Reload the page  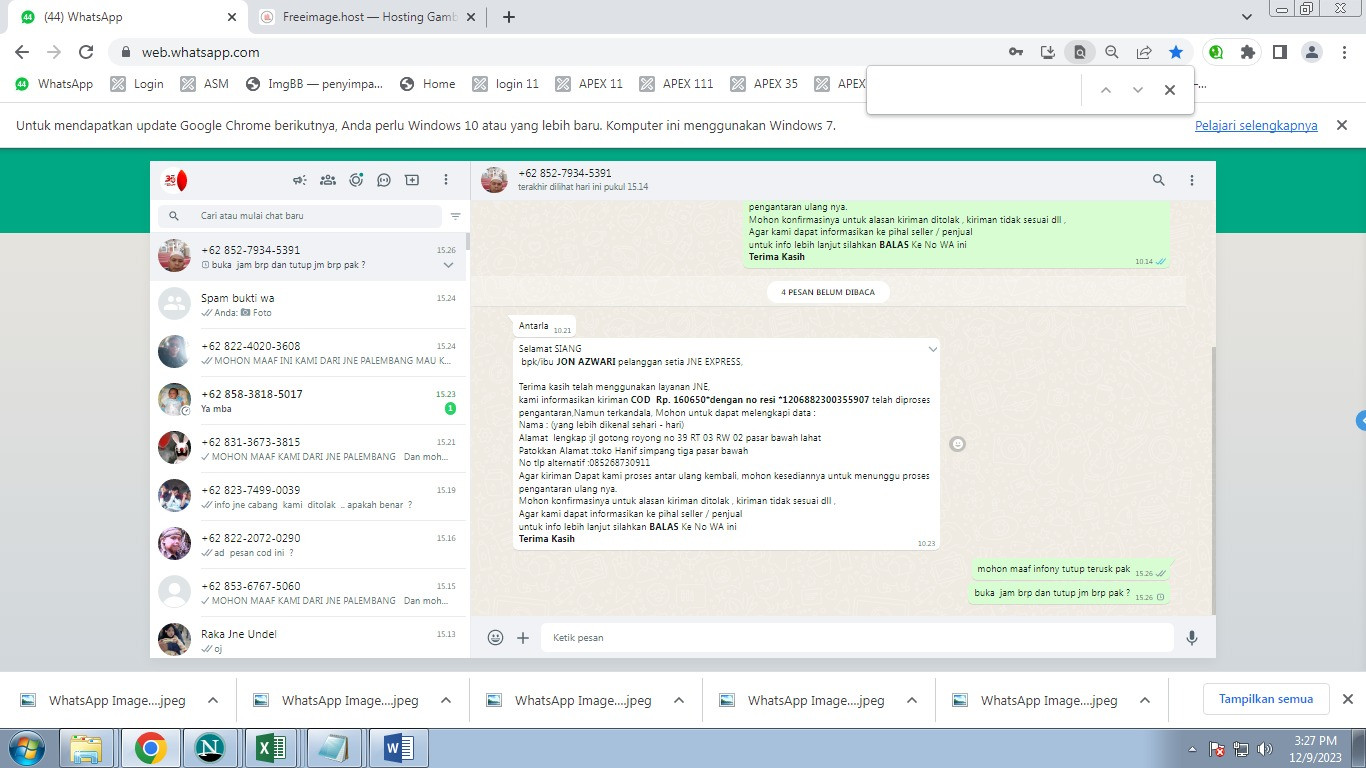(86, 52)
